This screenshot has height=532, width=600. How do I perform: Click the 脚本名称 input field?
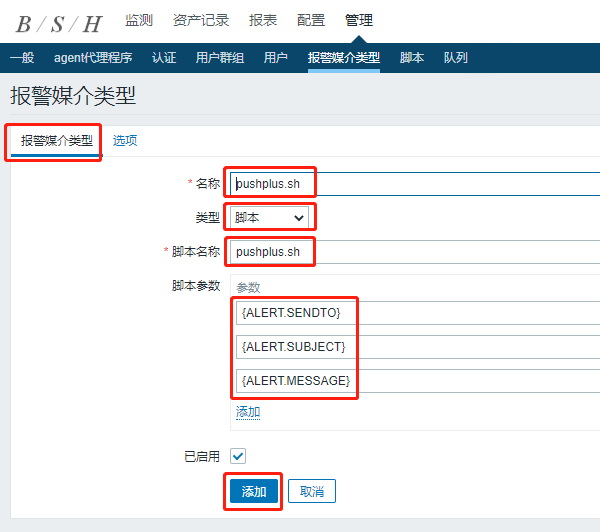point(415,252)
